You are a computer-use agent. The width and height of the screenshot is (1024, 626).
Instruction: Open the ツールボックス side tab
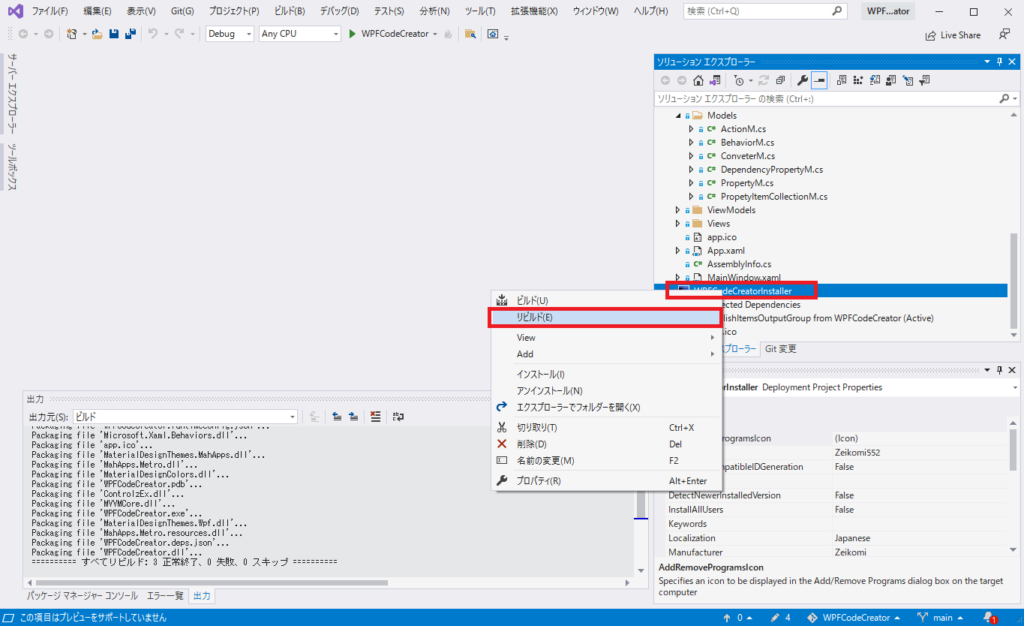tap(12, 167)
